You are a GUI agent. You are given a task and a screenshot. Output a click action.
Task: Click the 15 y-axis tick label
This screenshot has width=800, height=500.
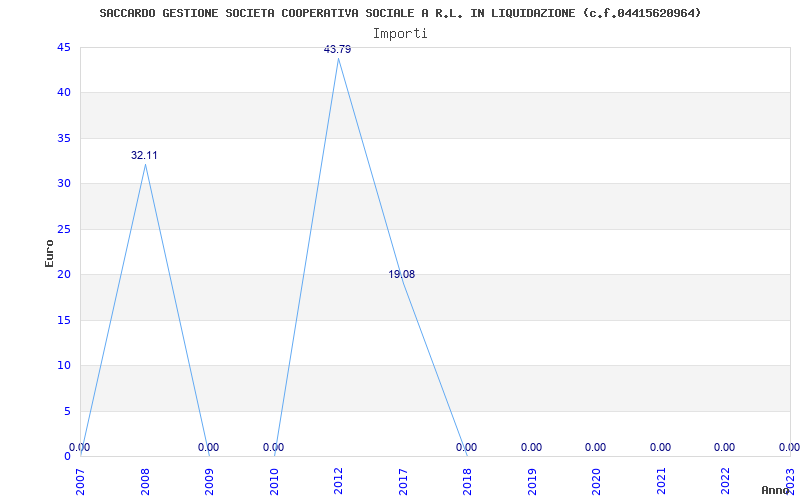pos(64,320)
